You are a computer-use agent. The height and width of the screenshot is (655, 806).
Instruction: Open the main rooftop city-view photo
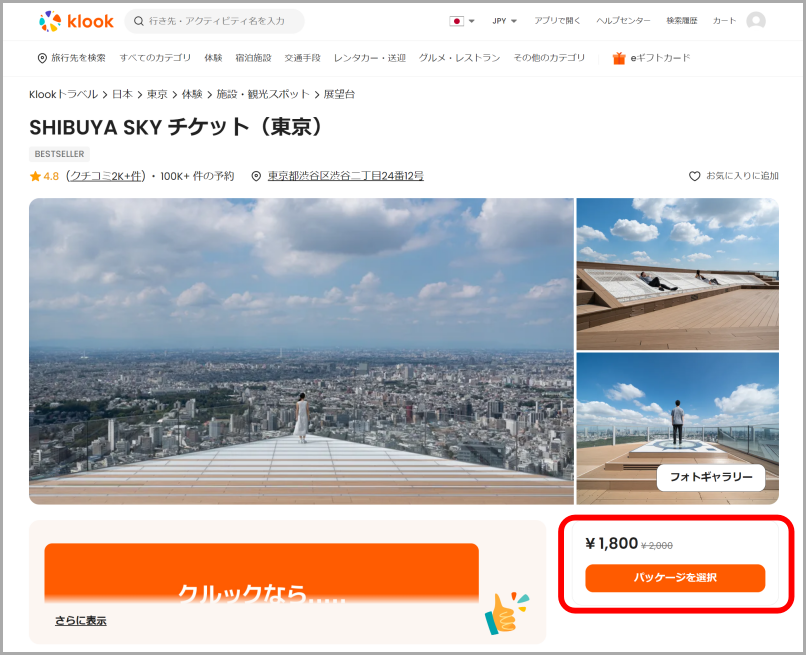click(x=301, y=351)
